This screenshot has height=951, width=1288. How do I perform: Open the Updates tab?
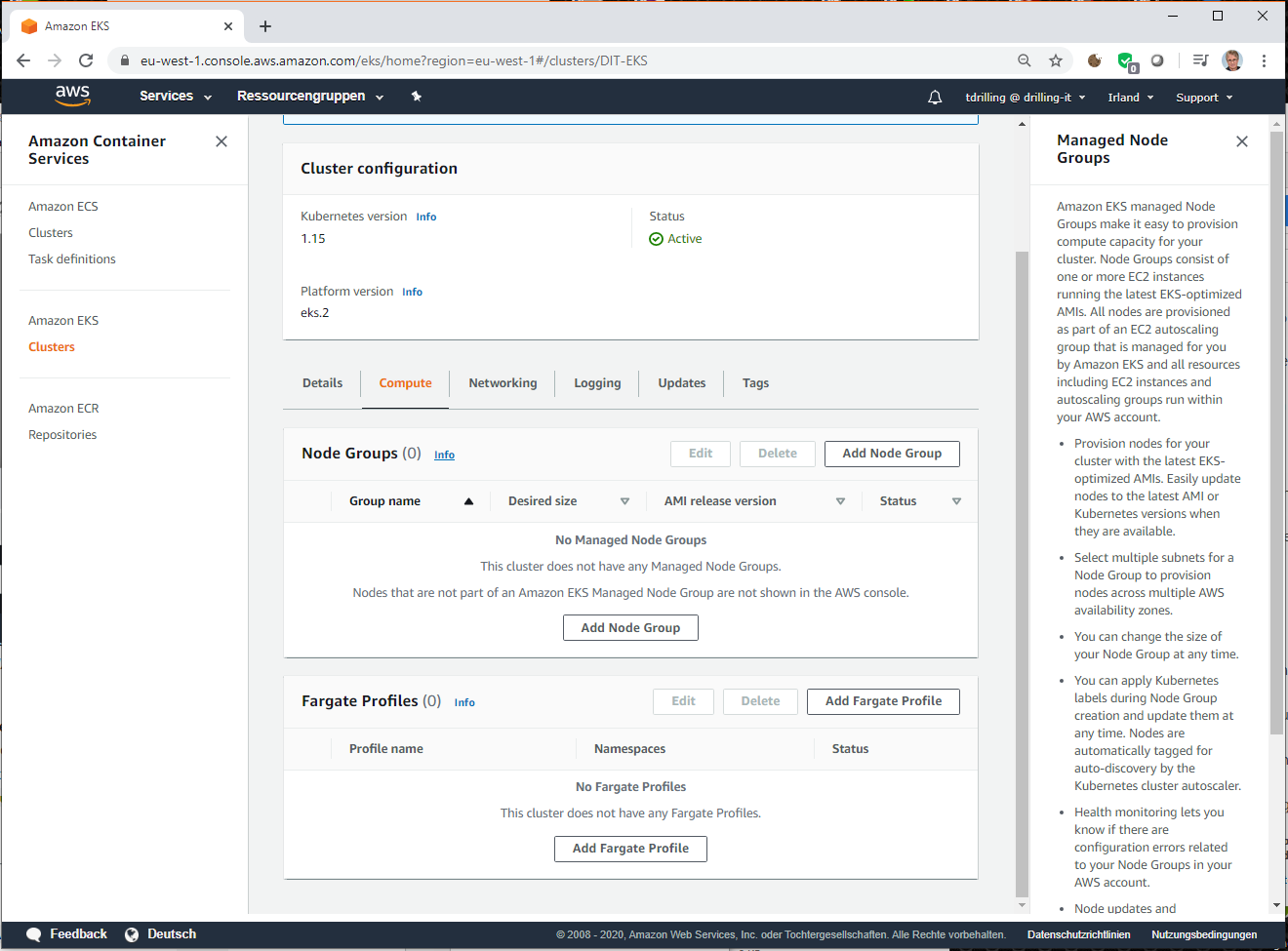(682, 383)
